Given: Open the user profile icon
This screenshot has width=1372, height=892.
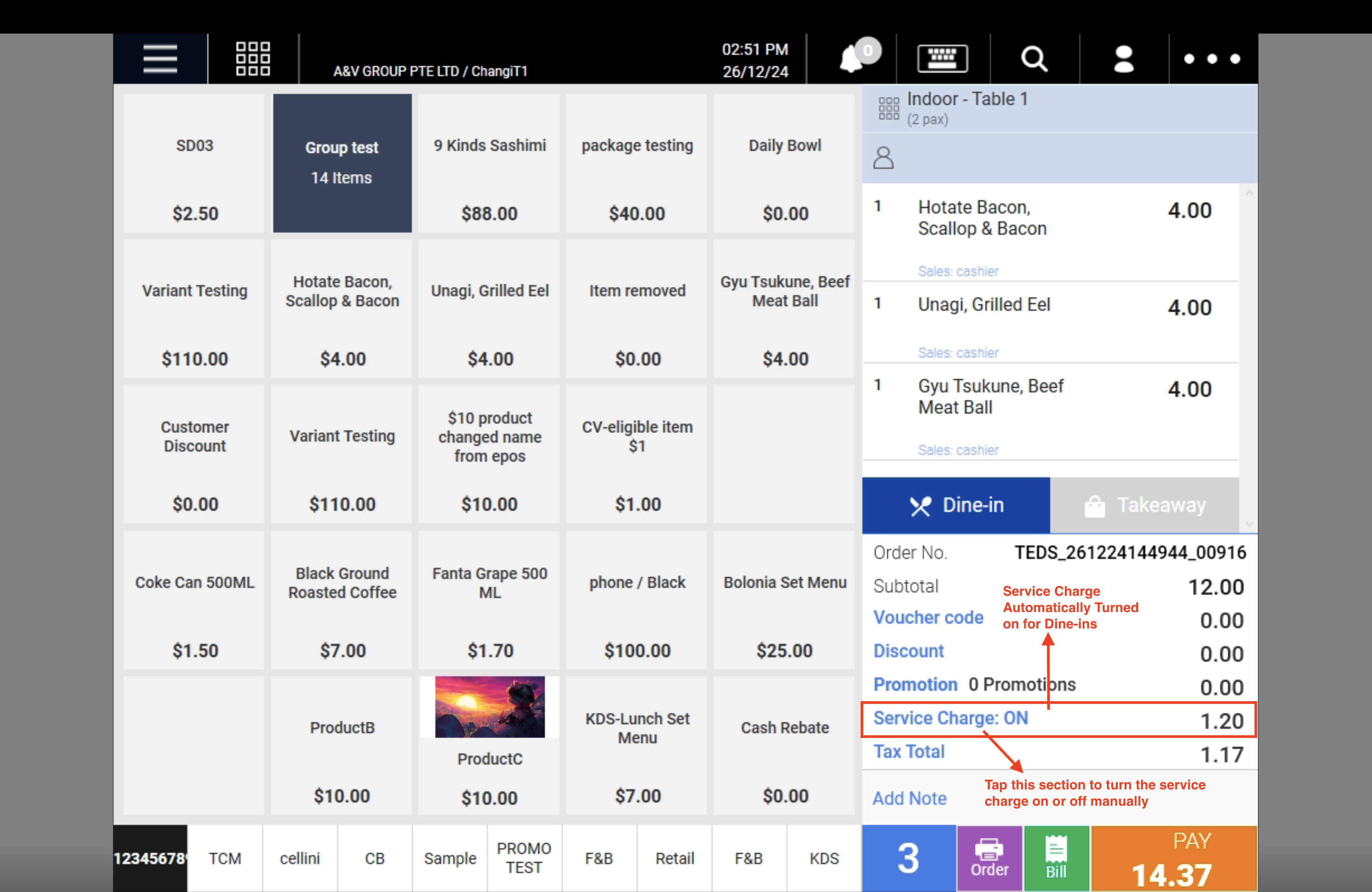Looking at the screenshot, I should point(1123,59).
